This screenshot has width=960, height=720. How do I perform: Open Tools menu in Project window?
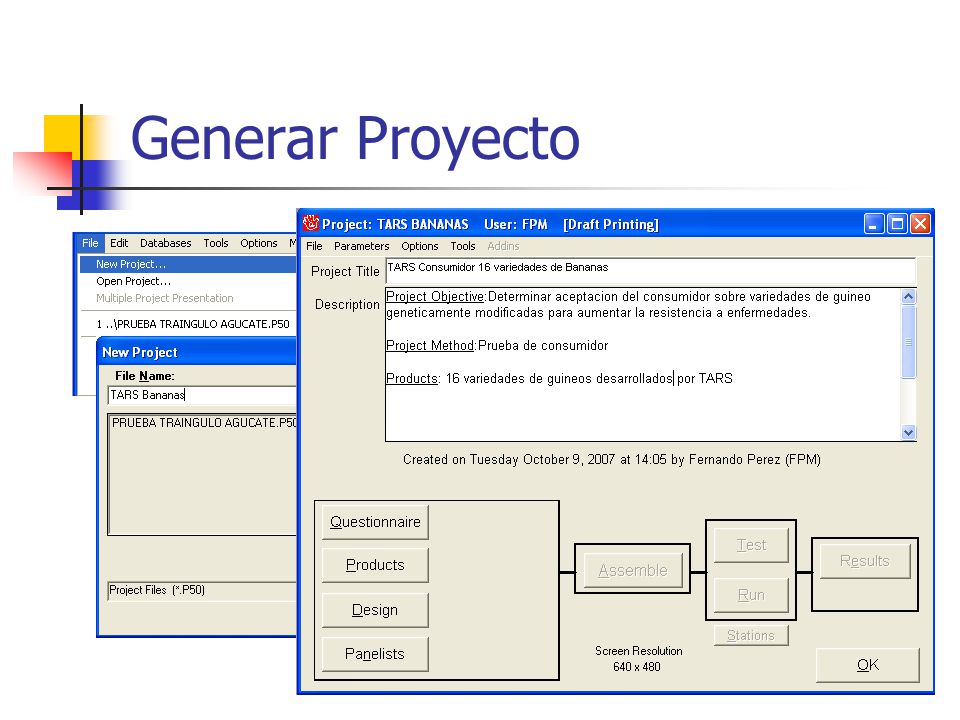(x=463, y=246)
